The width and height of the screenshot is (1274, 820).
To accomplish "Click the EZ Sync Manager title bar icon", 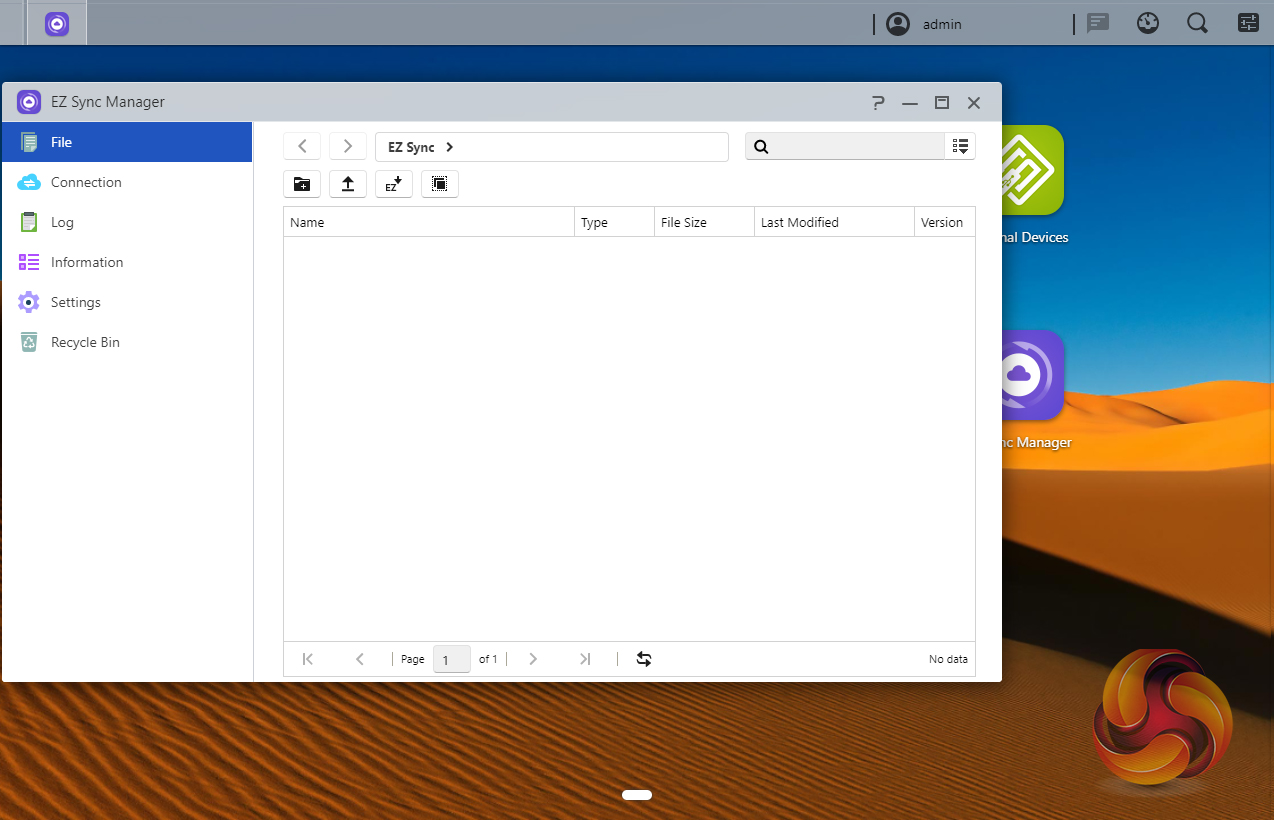I will 29,102.
